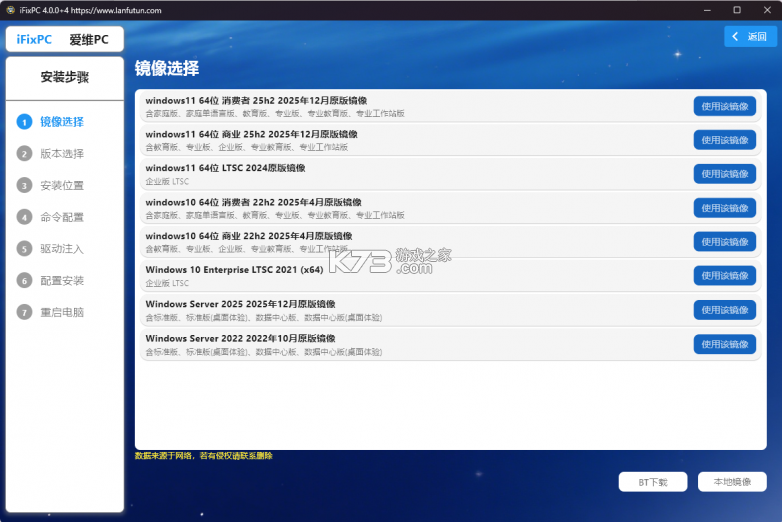The width and height of the screenshot is (782, 522).
Task: Click step 3 circle icon for 安装位置
Action: [24, 185]
